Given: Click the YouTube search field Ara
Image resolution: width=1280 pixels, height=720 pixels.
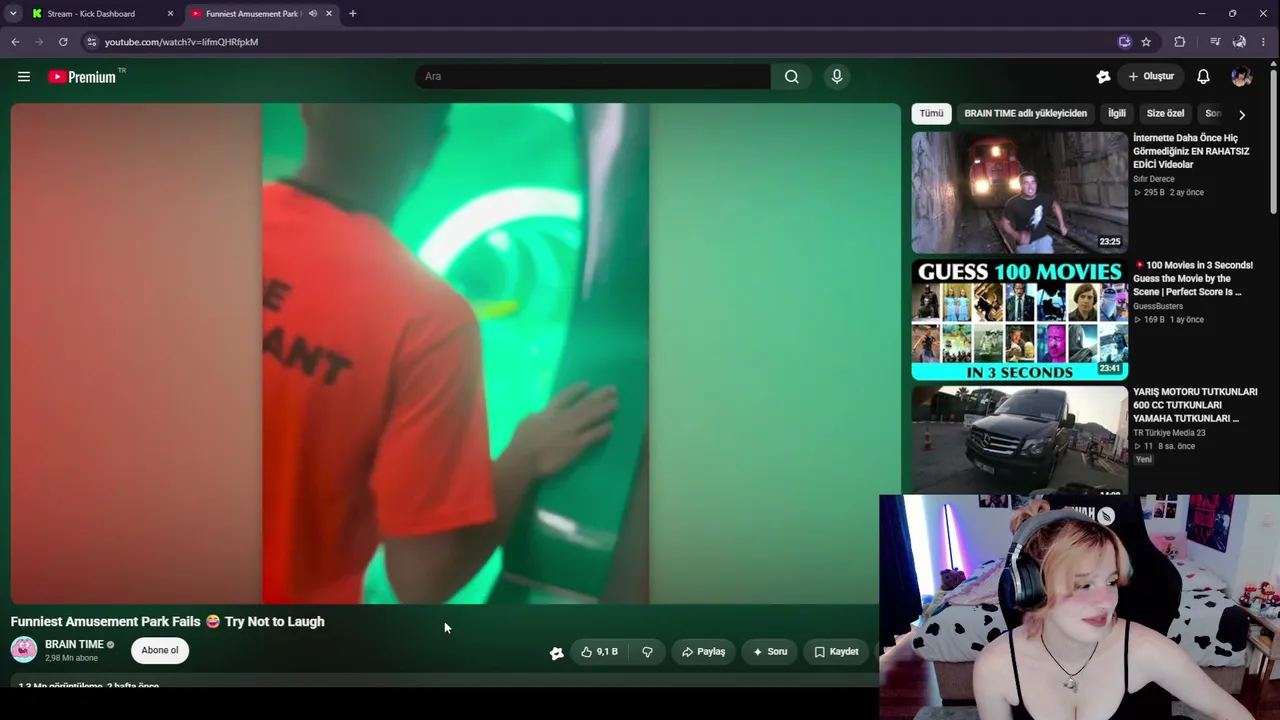Looking at the screenshot, I should point(593,77).
